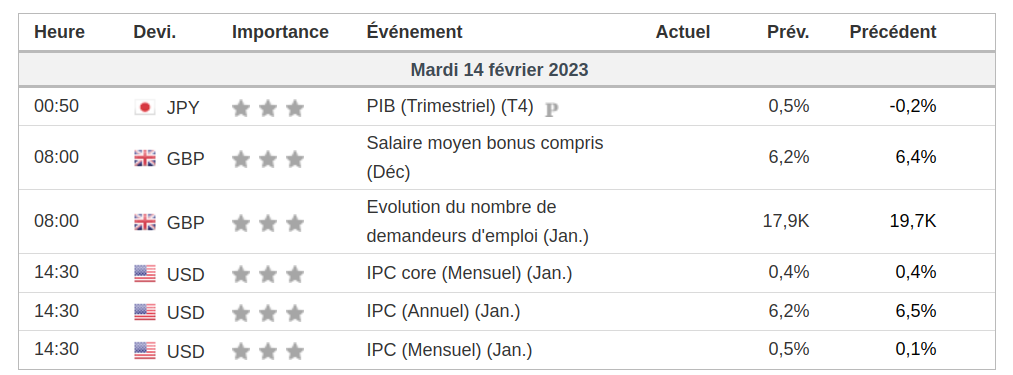The width and height of the screenshot is (1013, 375).
Task: Click the UK flag in Salaire moyen row
Action: tap(145, 158)
